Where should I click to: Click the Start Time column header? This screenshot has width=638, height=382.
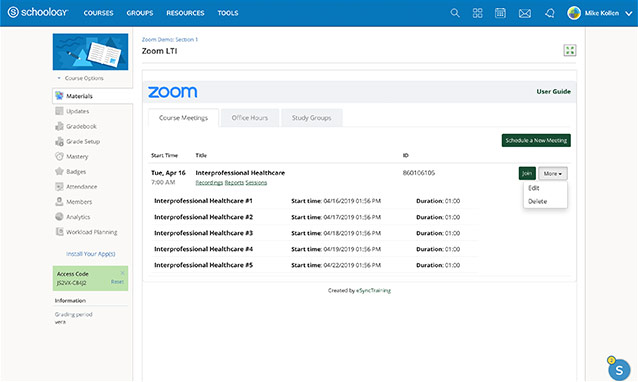pyautogui.click(x=164, y=155)
